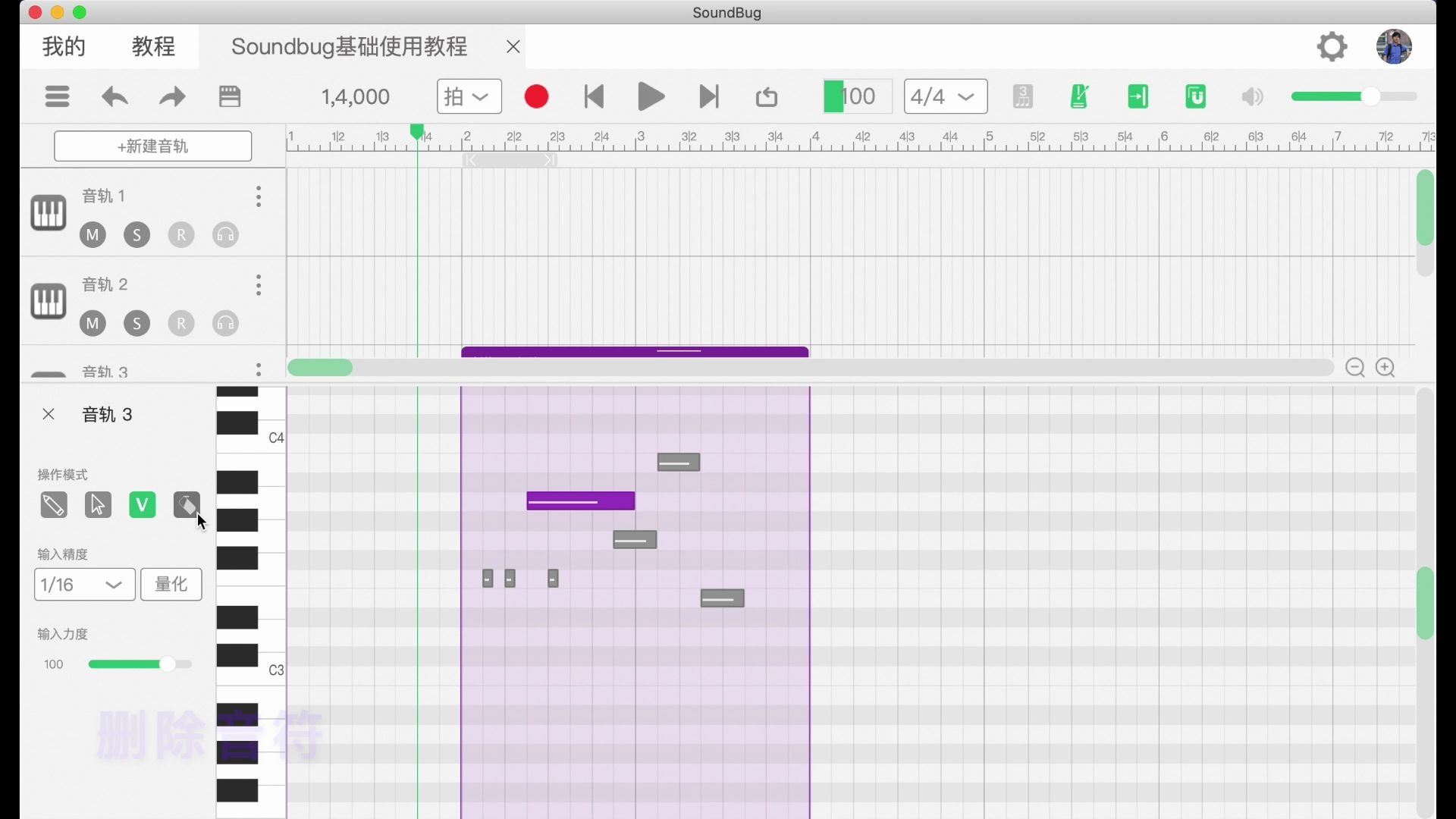This screenshot has height=819, width=1456.
Task: Select the eraser delete-note tool
Action: (x=187, y=505)
